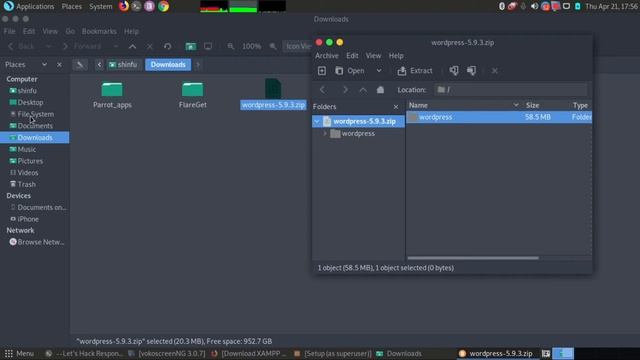This screenshot has height=360, width=640.
Task: Open the file manager Go menu
Action: tap(70, 31)
